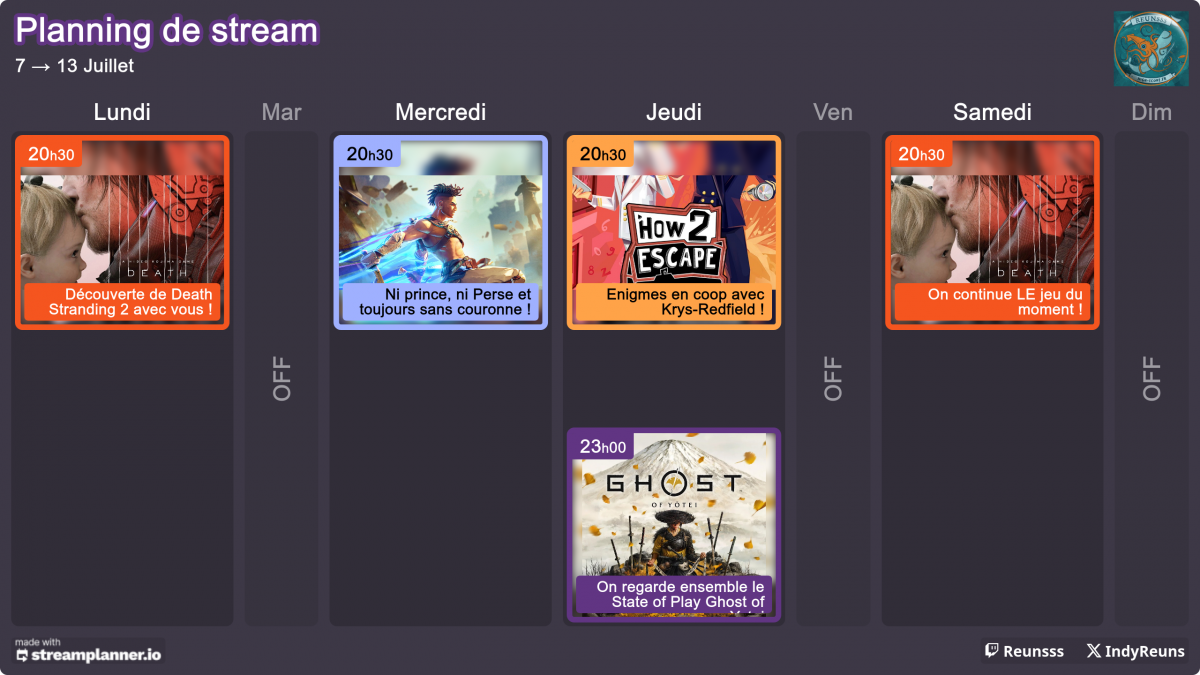Click the X logo beside IndyReuns
This screenshot has width=1200, height=675.
1094,651
